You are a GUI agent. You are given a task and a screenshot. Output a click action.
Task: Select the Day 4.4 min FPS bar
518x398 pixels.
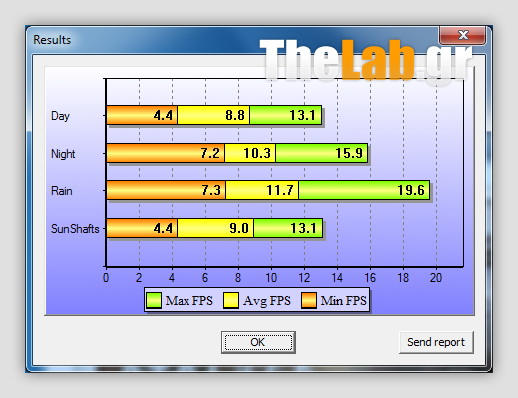pyautogui.click(x=142, y=115)
